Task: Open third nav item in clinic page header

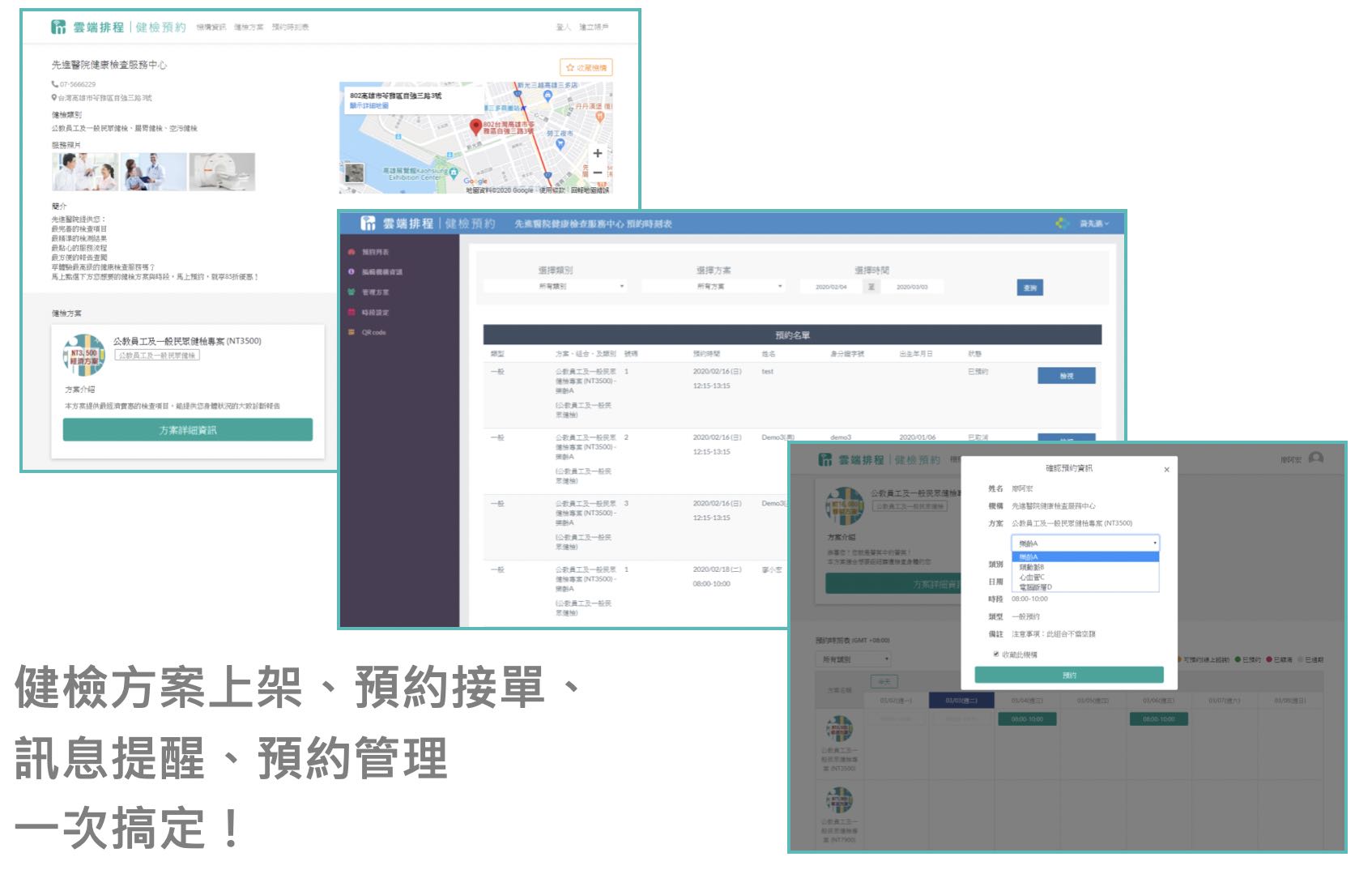Action: (290, 28)
